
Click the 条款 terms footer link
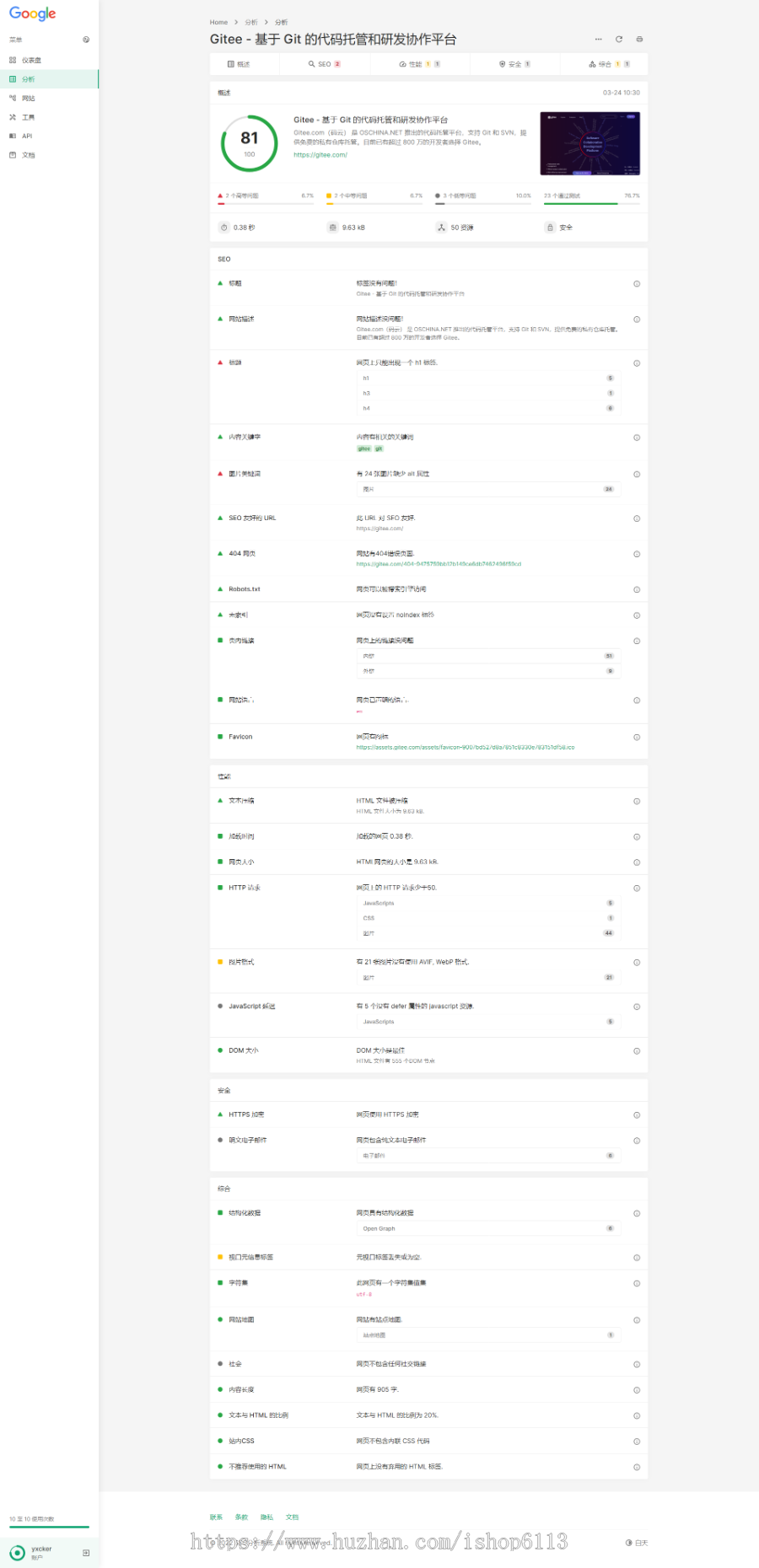pyautogui.click(x=241, y=1517)
